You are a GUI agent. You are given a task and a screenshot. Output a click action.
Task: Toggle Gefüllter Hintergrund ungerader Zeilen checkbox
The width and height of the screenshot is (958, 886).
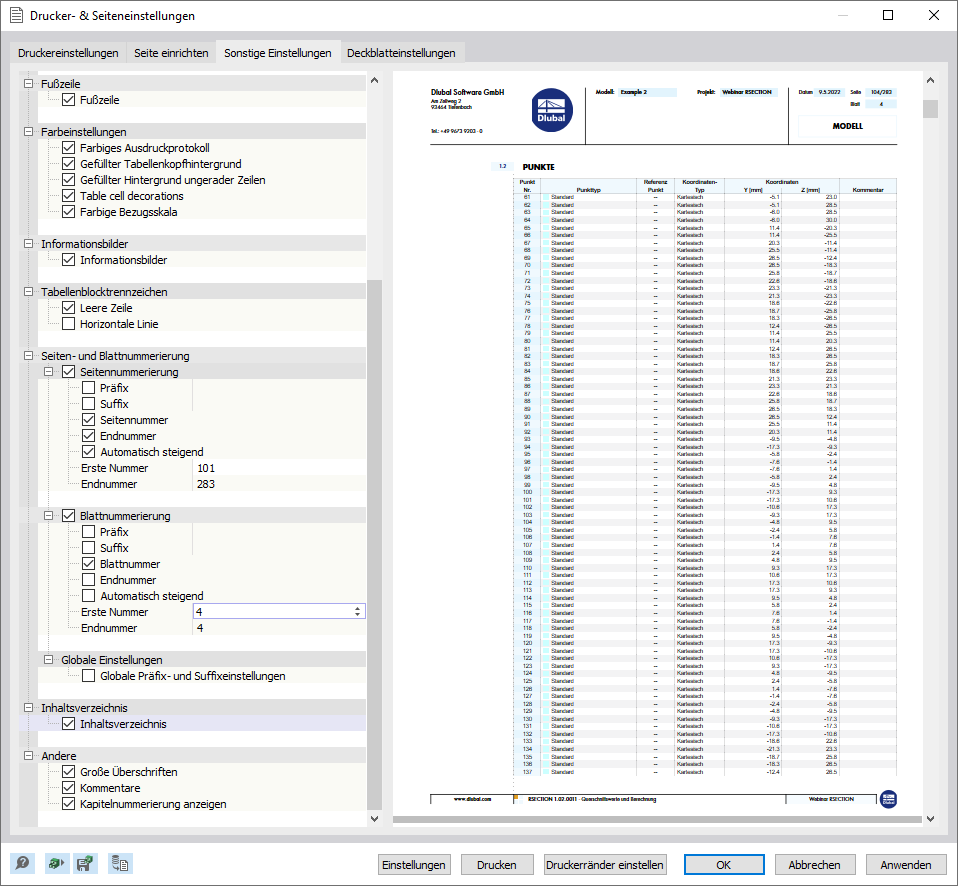click(68, 180)
